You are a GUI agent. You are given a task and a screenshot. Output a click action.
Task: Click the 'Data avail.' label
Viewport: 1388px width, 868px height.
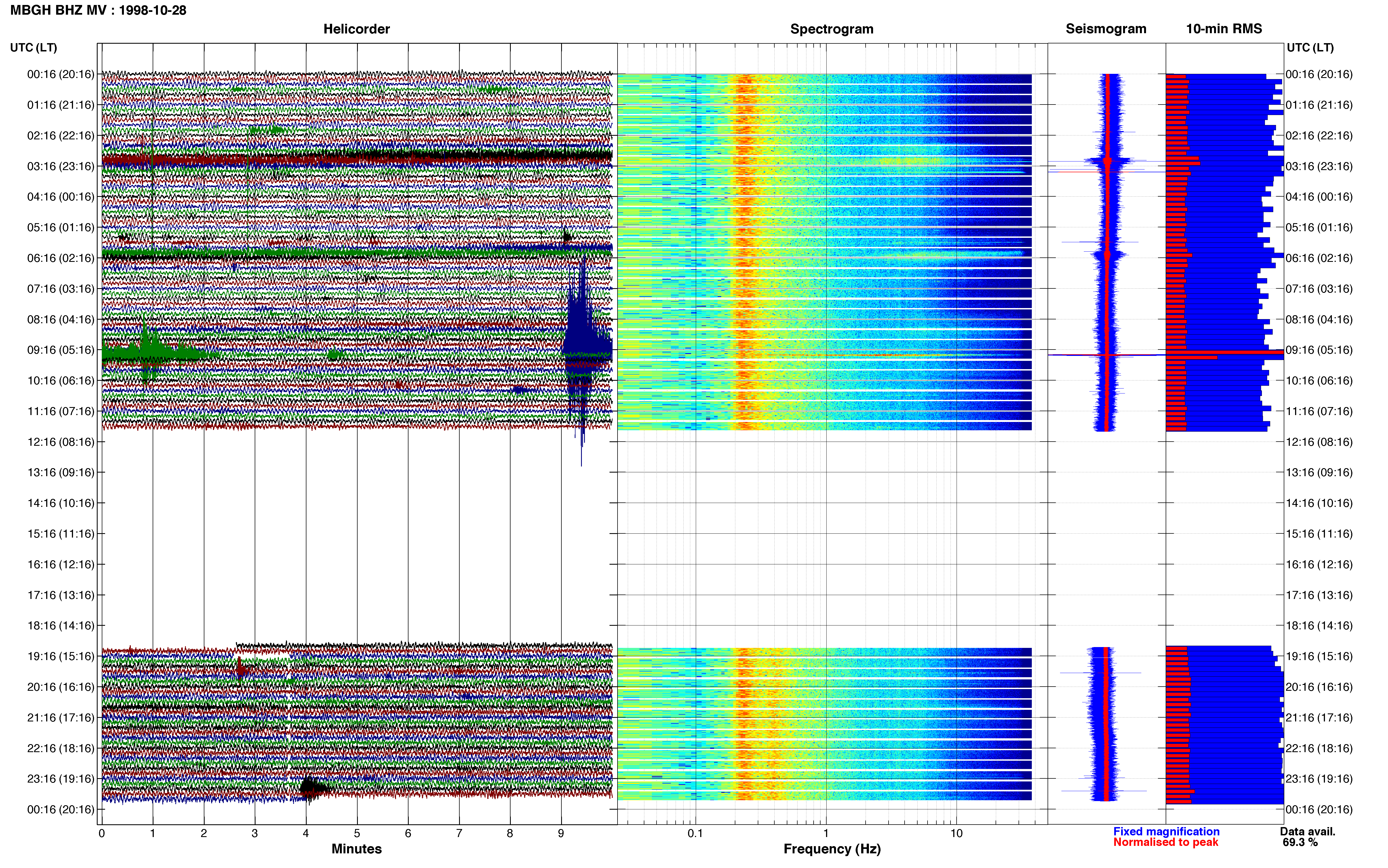pos(1308,831)
